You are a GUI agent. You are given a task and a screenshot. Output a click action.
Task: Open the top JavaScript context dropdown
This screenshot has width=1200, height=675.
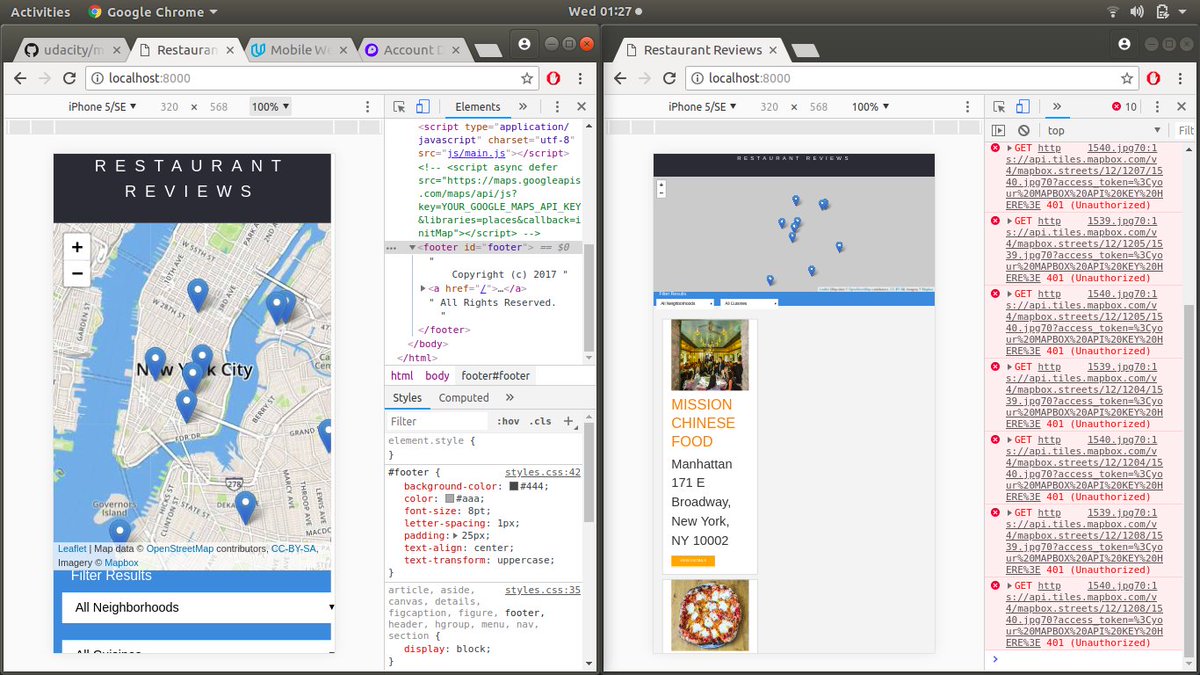1103,131
